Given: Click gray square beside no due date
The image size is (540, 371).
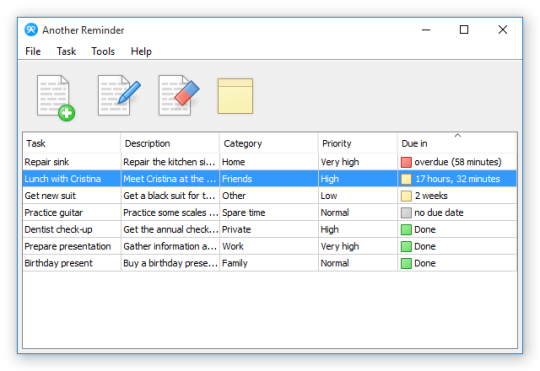Looking at the screenshot, I should point(406,213).
